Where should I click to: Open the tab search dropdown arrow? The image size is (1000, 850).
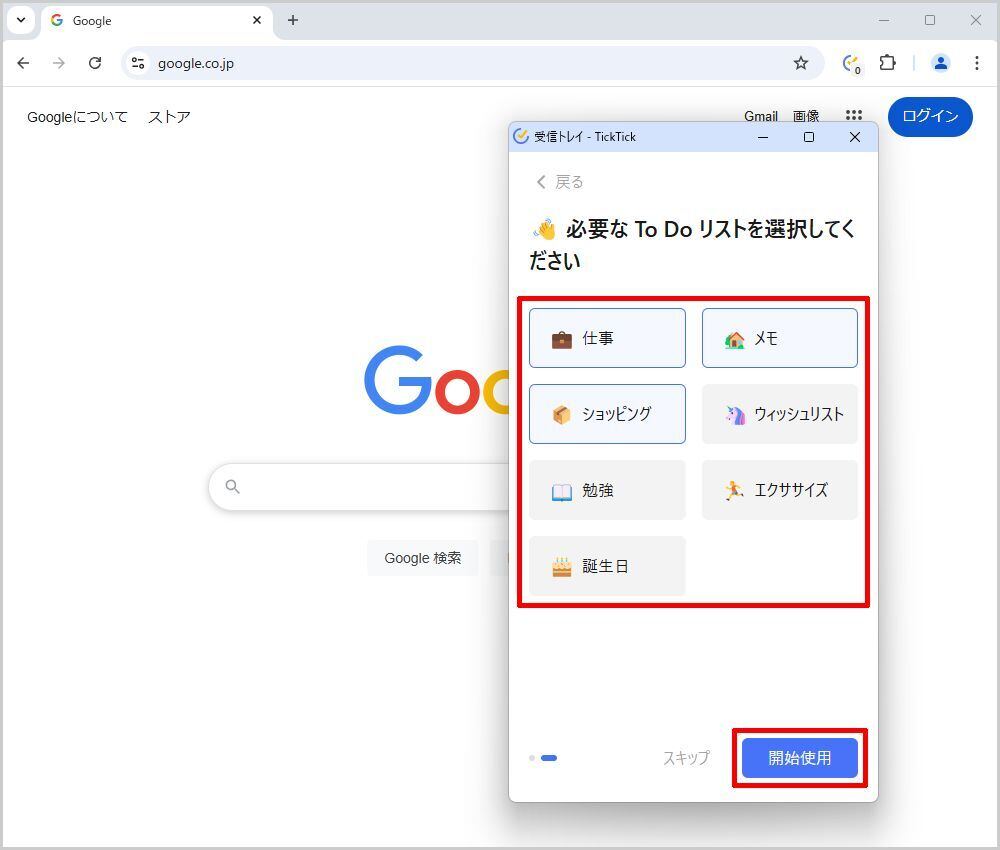21,20
